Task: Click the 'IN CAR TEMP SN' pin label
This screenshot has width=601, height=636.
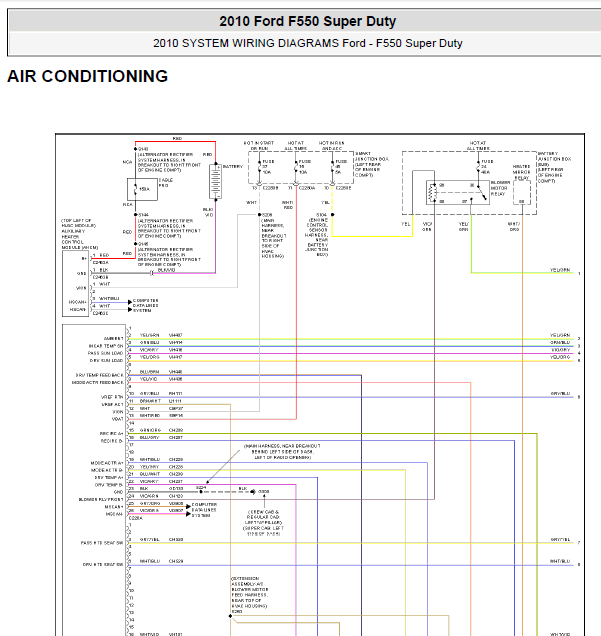Action: [105, 346]
